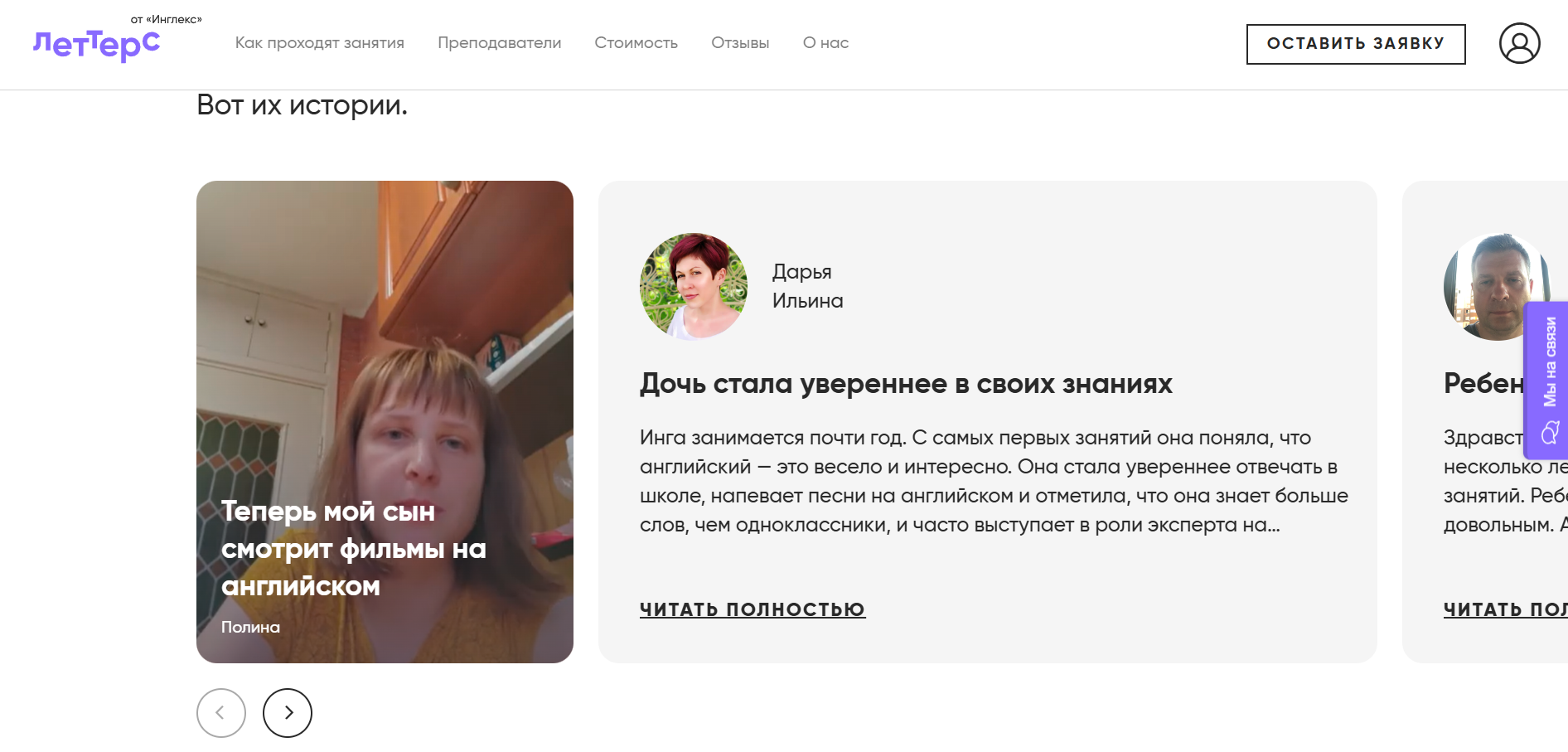Play Полина's video review thumbnail

[x=385, y=421]
